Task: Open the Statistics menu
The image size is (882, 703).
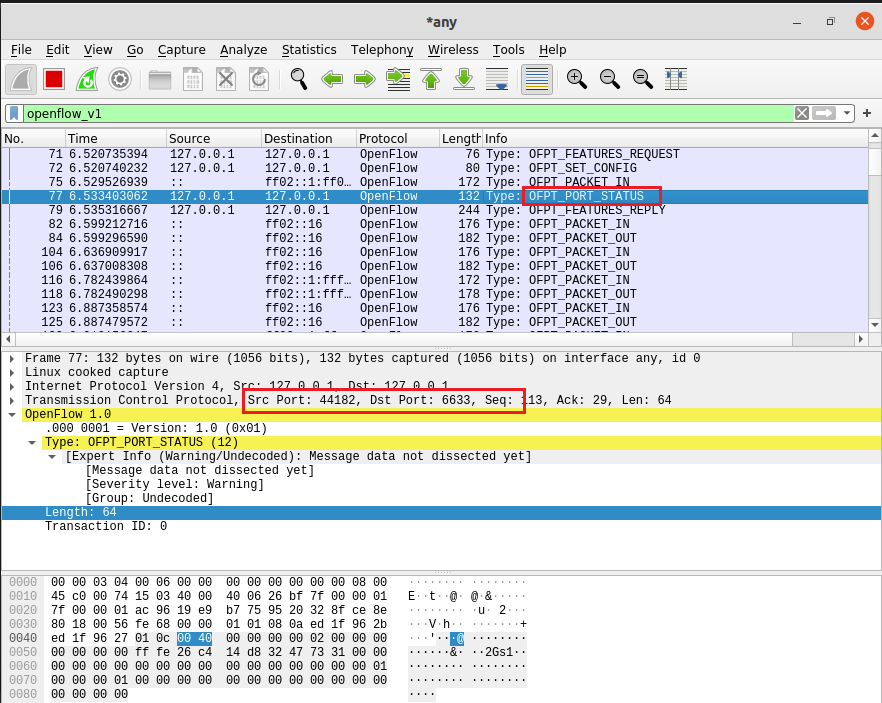Action: [x=308, y=49]
